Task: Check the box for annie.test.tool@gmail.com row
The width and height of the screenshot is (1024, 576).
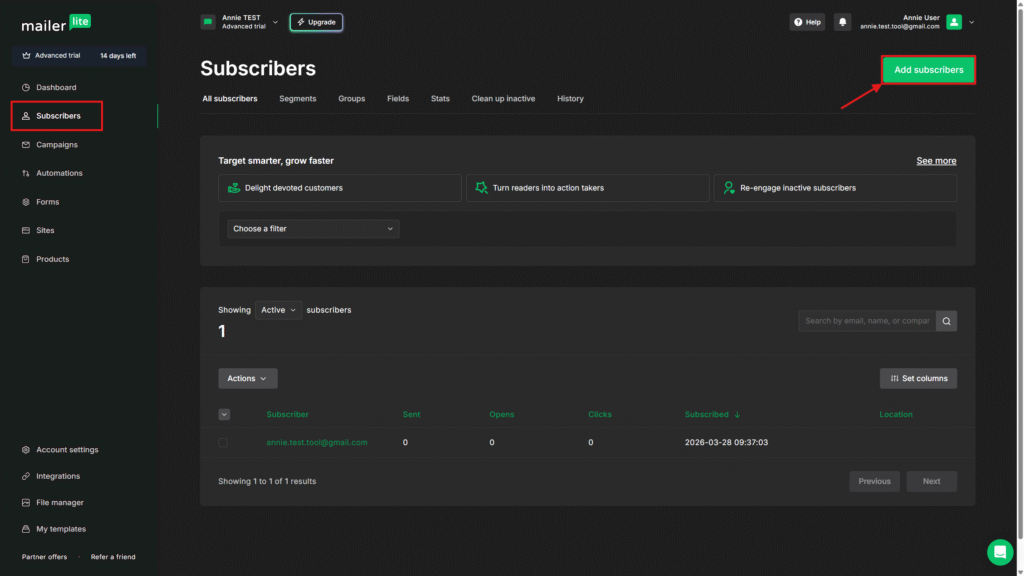Action: (x=223, y=442)
